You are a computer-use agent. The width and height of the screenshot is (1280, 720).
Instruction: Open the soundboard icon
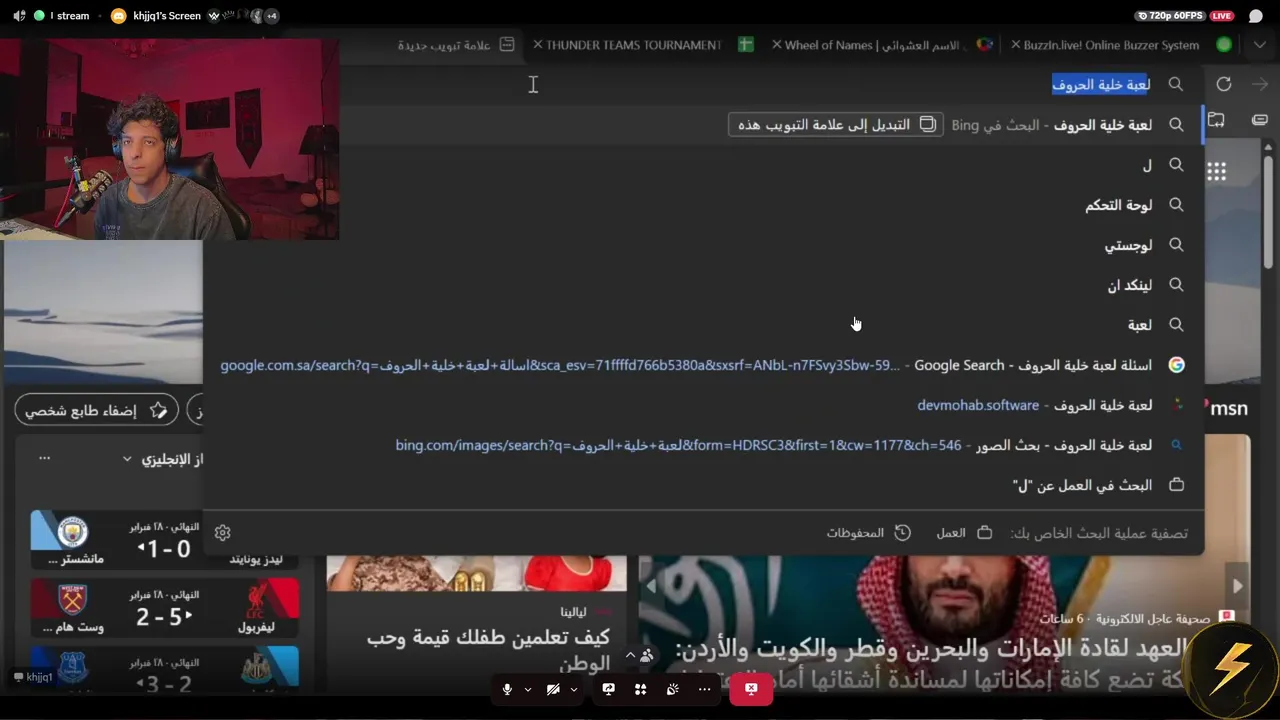click(x=672, y=689)
